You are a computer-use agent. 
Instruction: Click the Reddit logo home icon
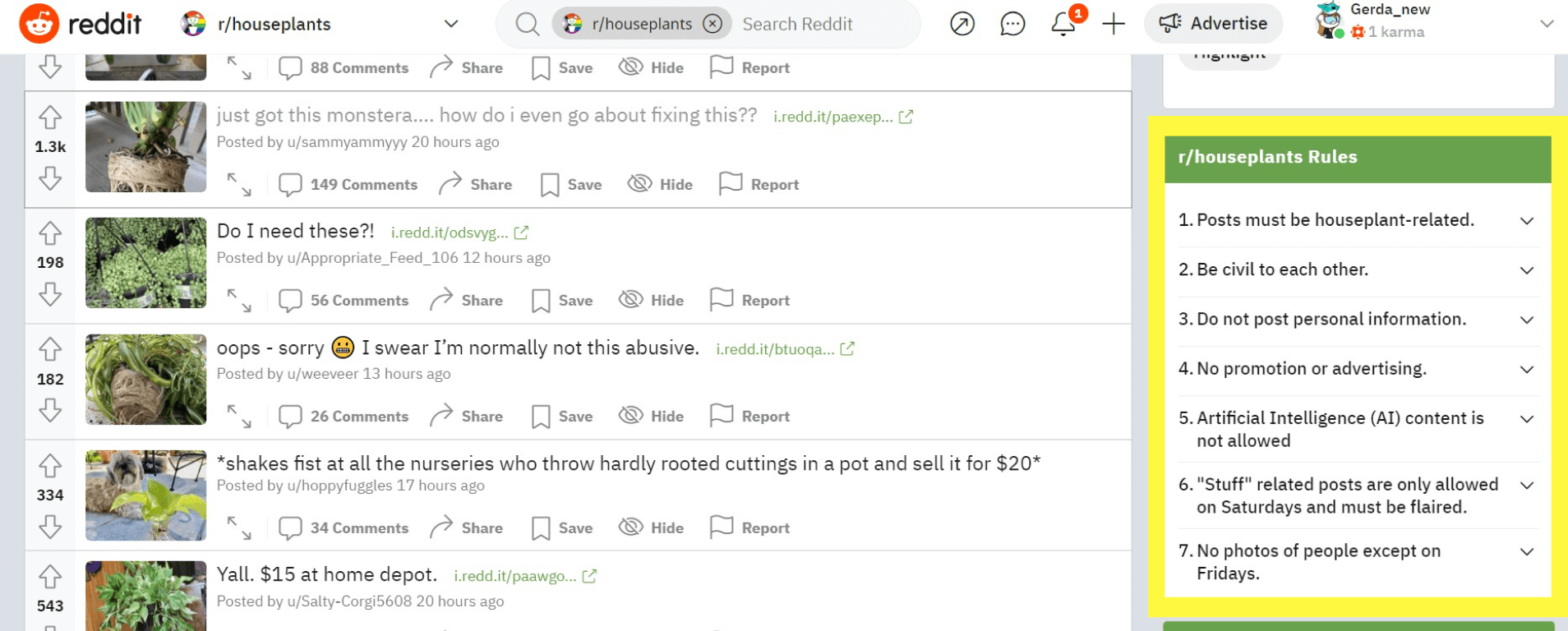coord(39,23)
